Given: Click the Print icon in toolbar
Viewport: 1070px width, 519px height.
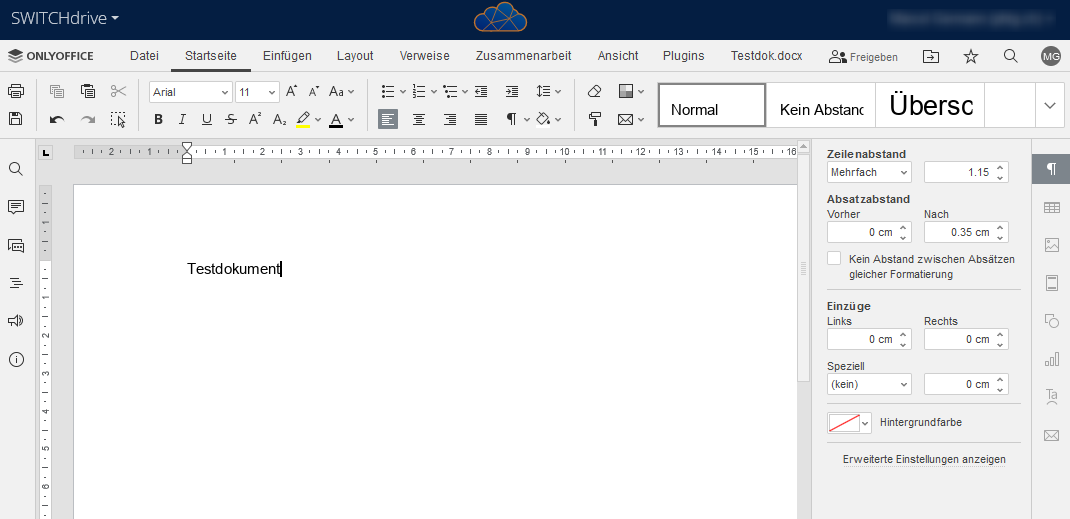Looking at the screenshot, I should coord(16,91).
